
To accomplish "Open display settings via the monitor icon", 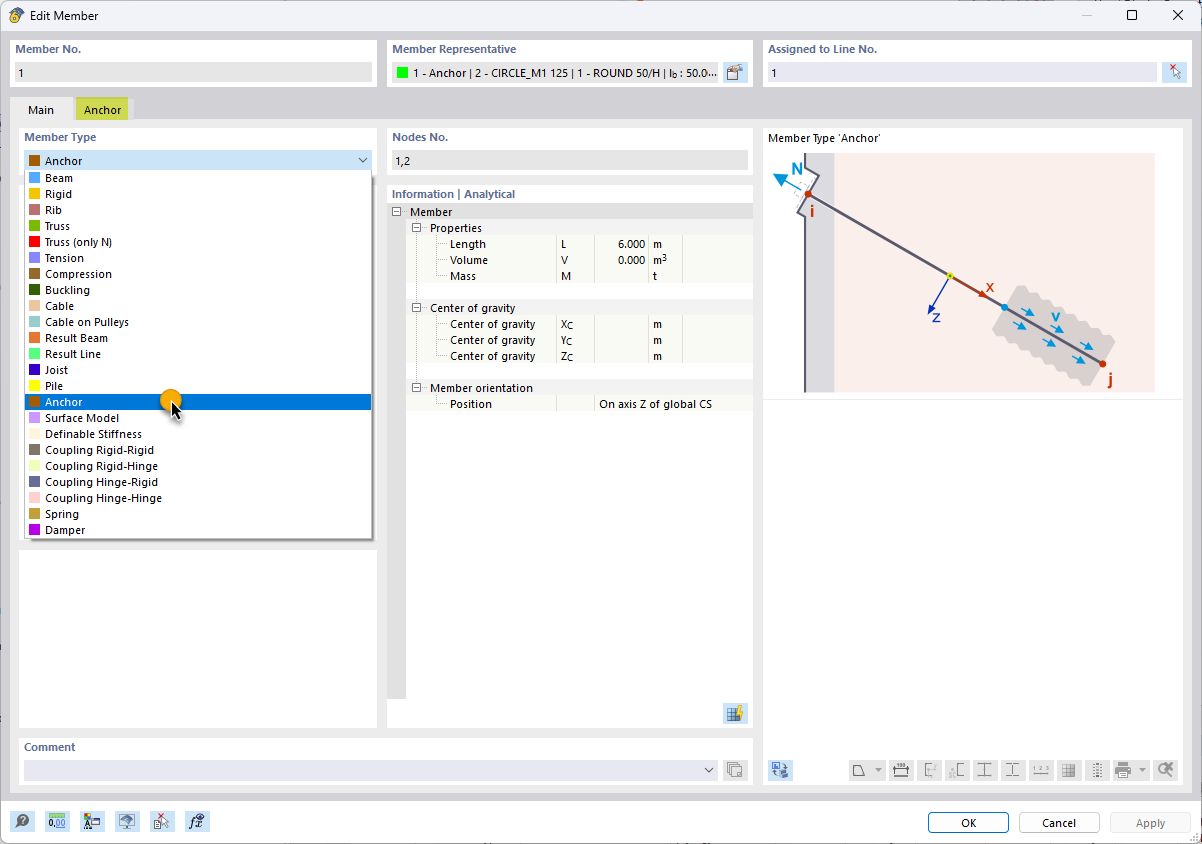I will 127,821.
